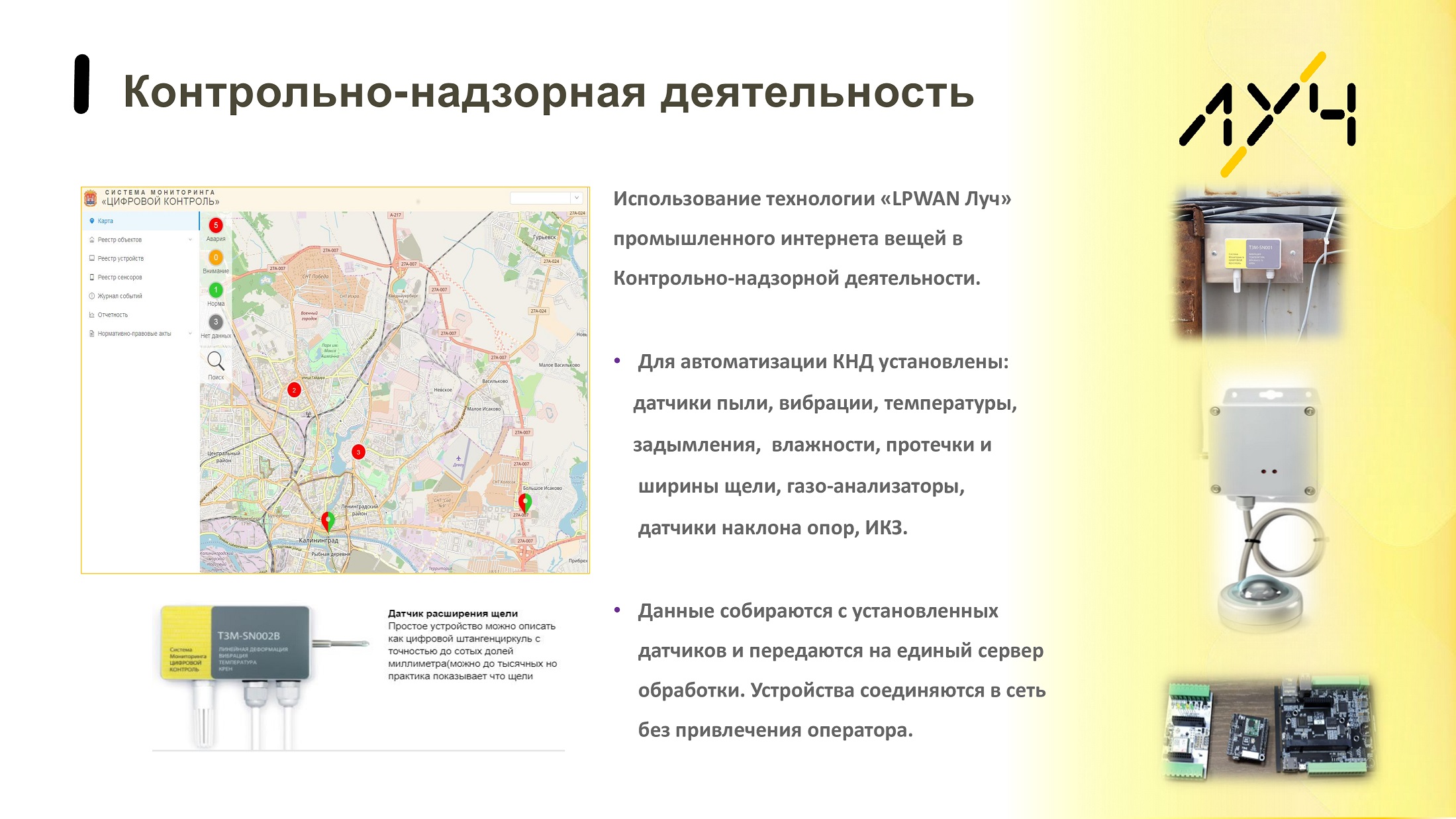This screenshot has height=819, width=1456.
Task: Click the Калининград label on the map
Action: [x=318, y=540]
